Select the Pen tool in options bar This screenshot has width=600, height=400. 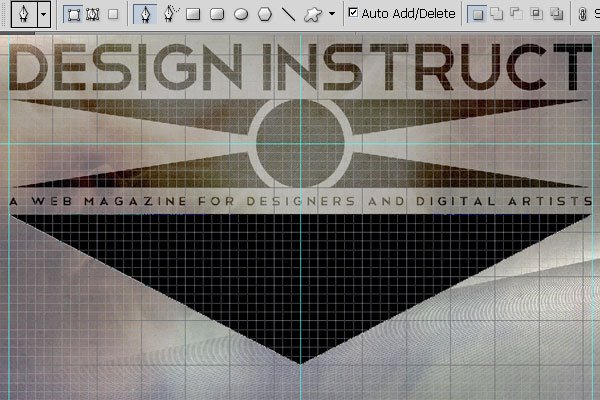click(x=145, y=15)
